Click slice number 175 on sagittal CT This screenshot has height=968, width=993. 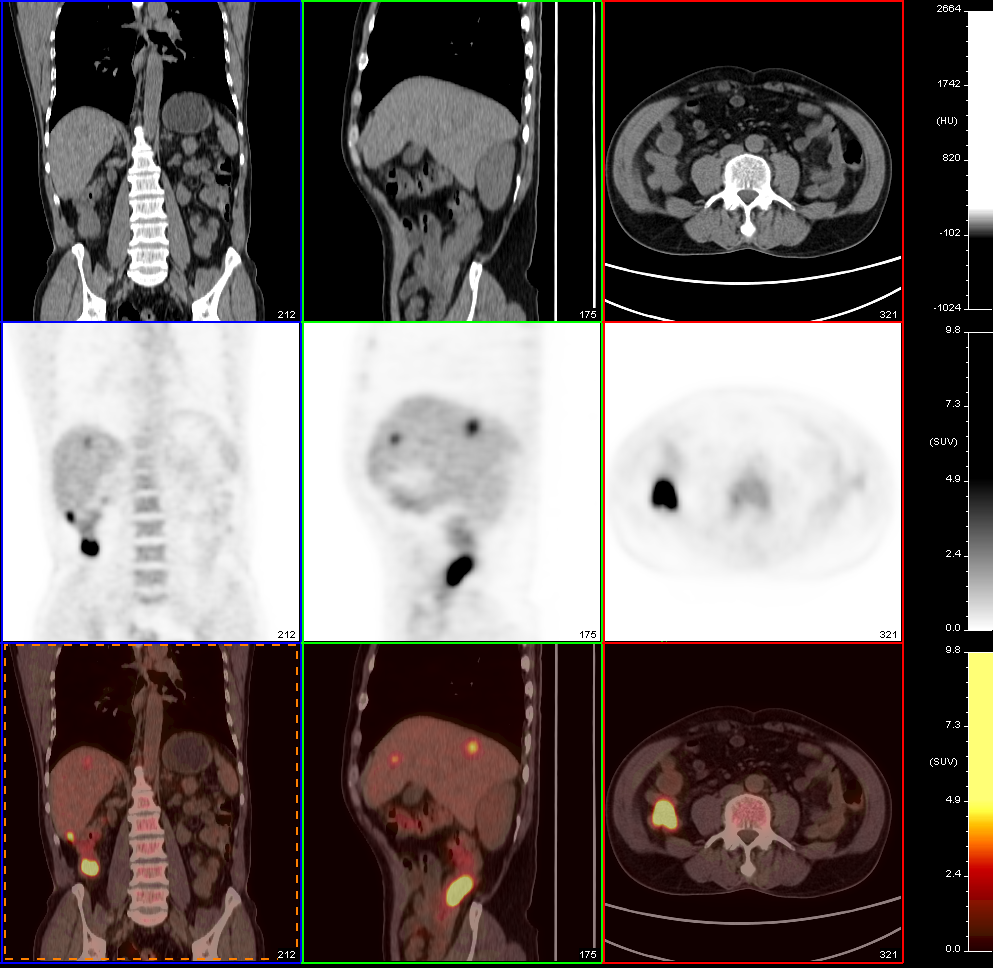tap(588, 314)
